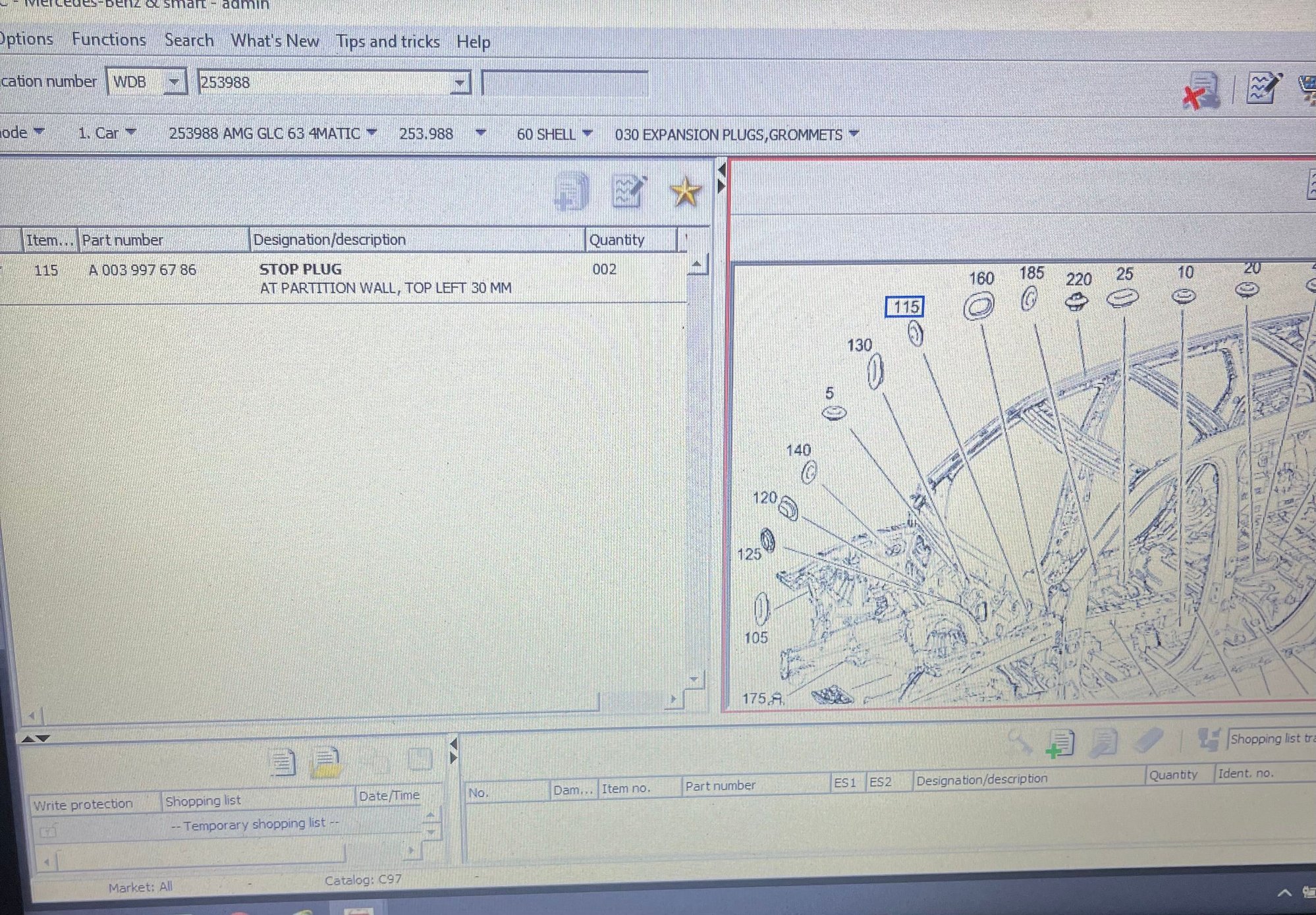
Task: Click the green plus new shopping list icon
Action: (1060, 744)
